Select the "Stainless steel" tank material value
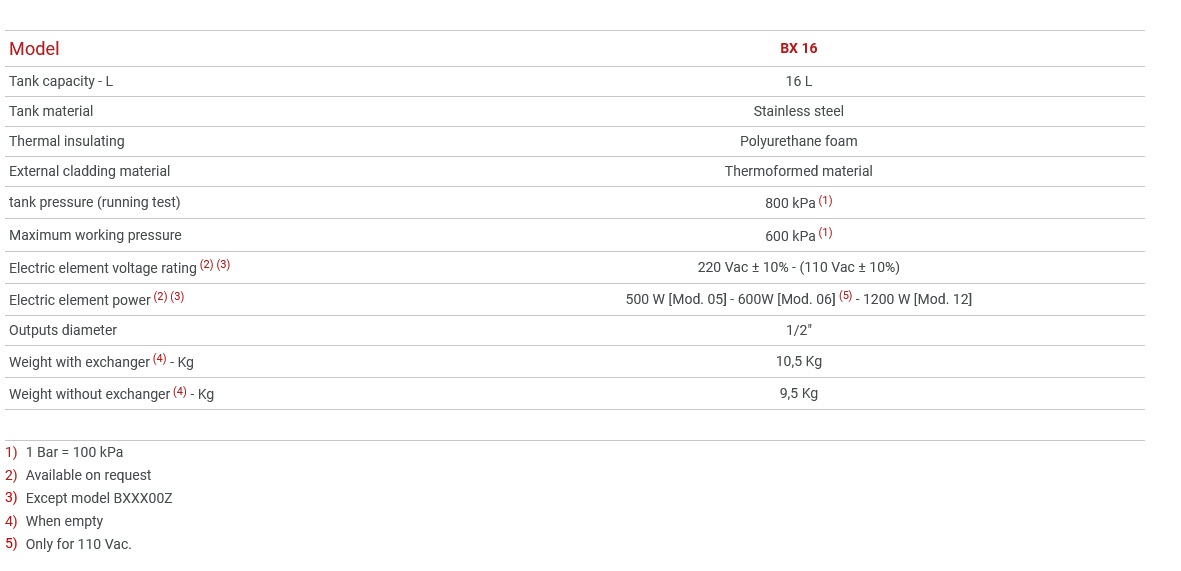The image size is (1181, 571). point(798,111)
